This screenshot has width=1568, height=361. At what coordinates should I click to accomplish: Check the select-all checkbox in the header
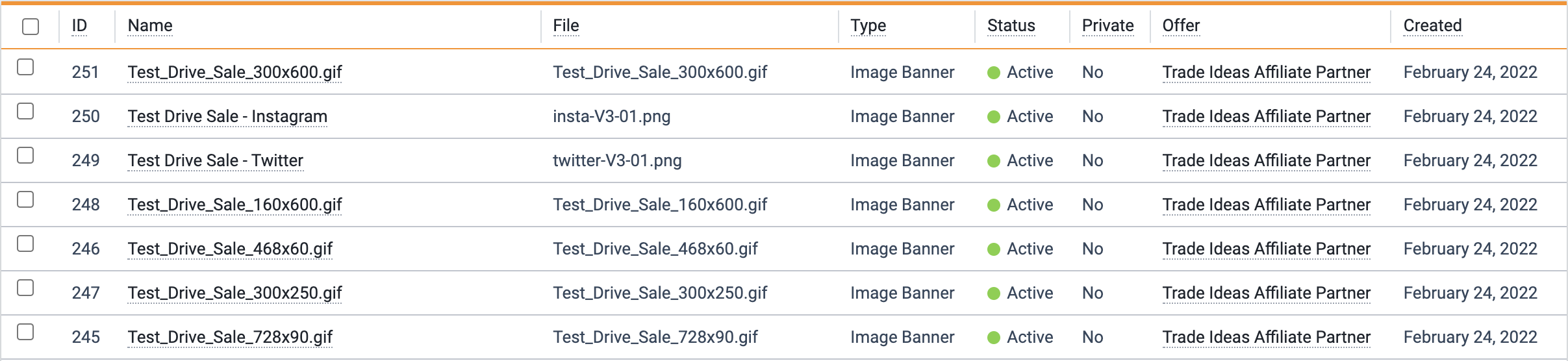click(31, 27)
